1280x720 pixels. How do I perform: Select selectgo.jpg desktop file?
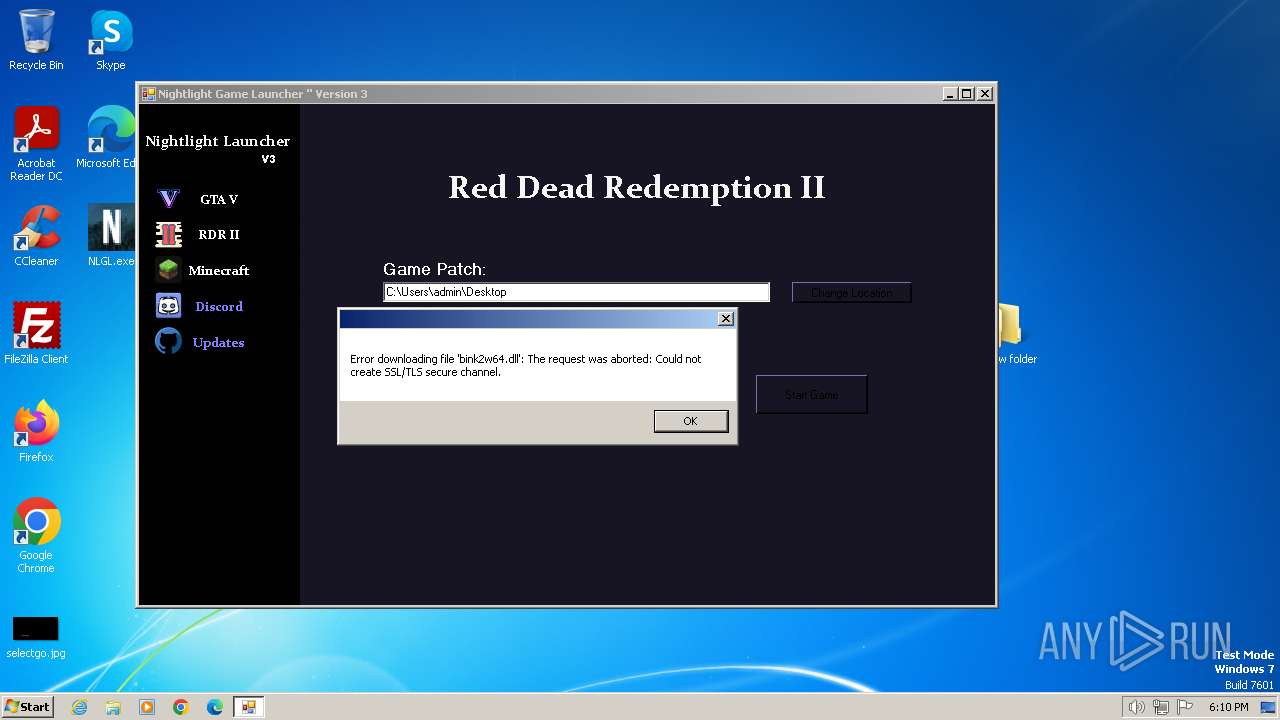point(36,637)
